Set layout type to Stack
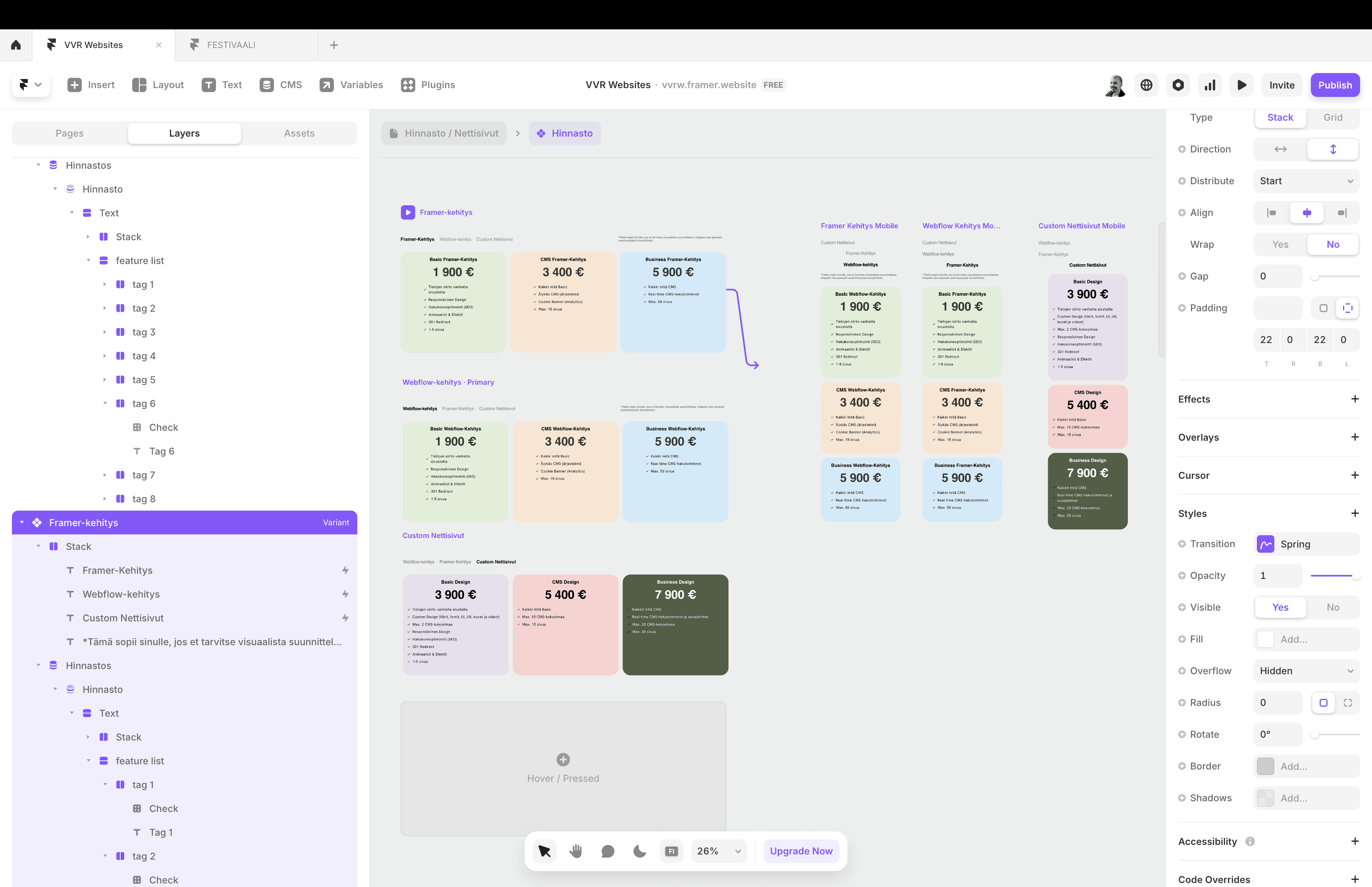The image size is (1372, 887). pos(1280,118)
